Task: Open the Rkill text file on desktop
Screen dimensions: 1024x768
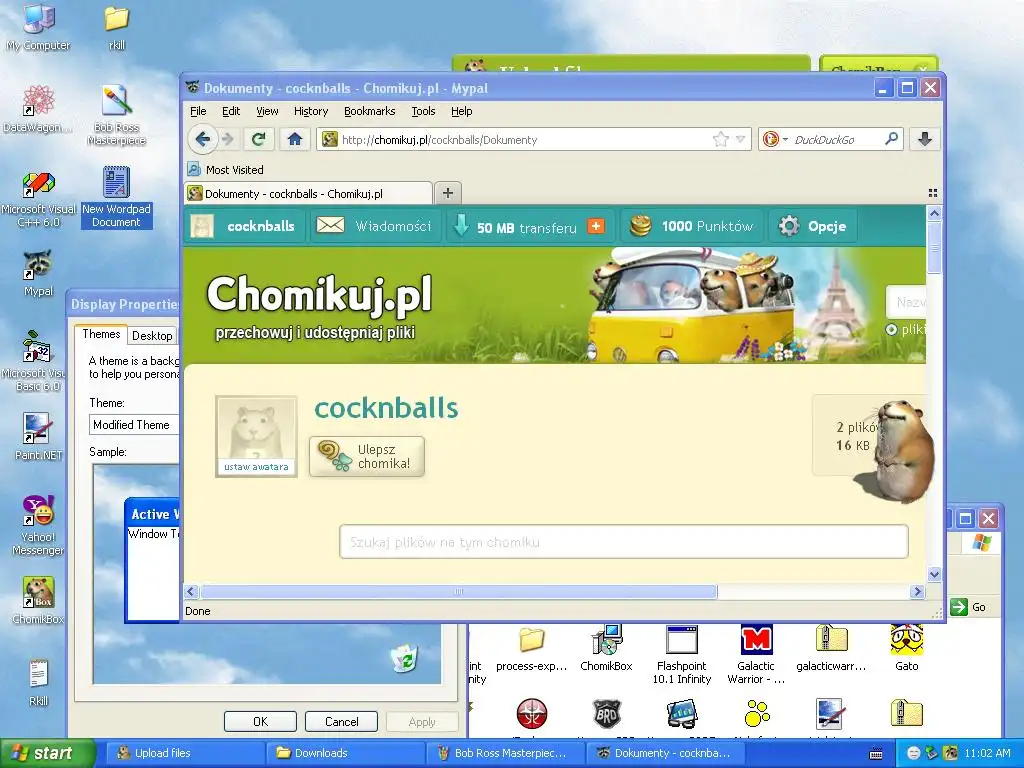Action: [38, 683]
